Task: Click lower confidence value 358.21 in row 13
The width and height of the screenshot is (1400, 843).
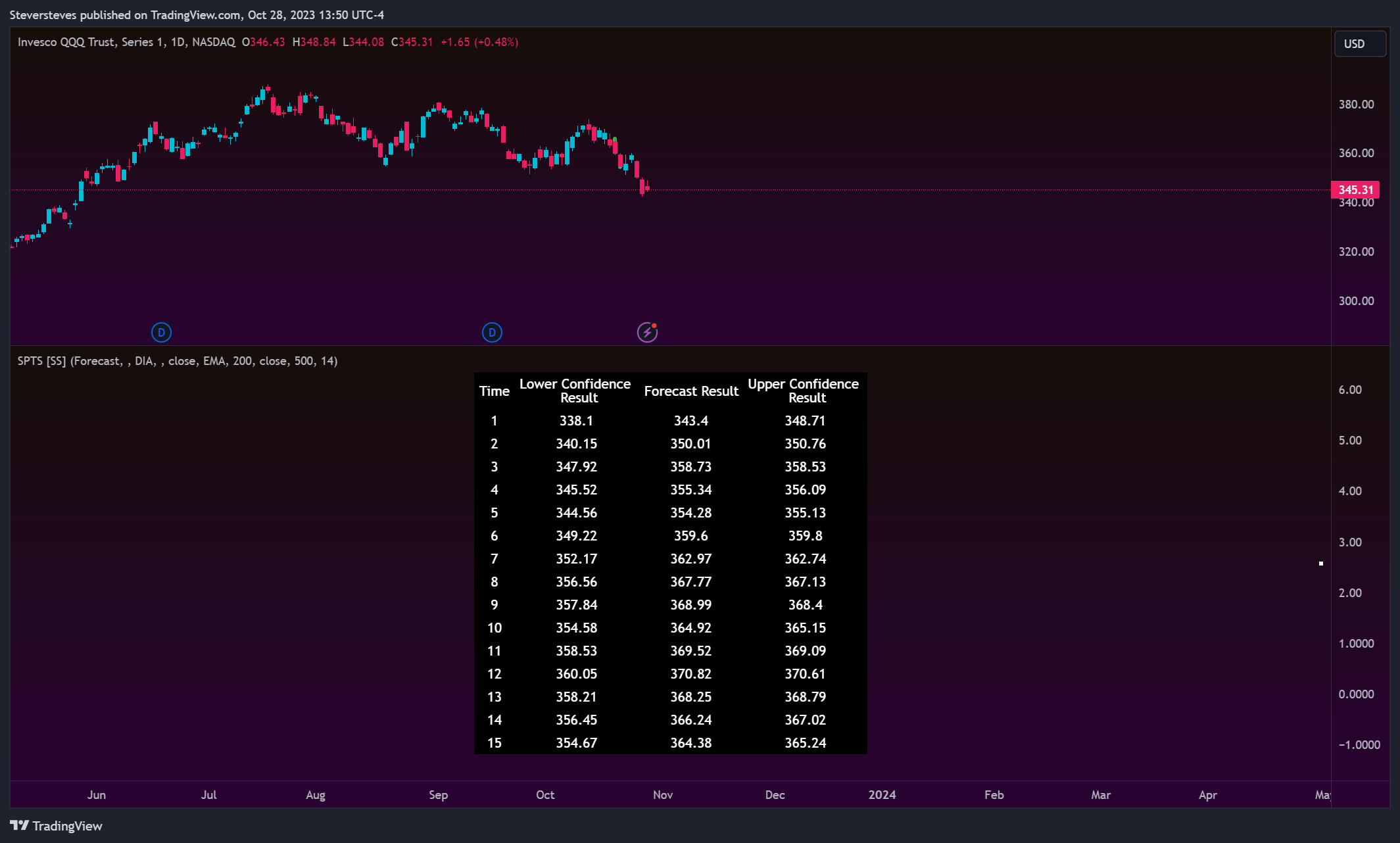Action: point(577,697)
